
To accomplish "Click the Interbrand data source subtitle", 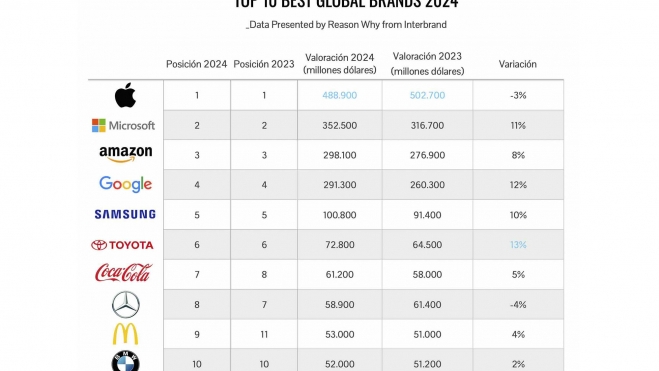I will pos(346,25).
